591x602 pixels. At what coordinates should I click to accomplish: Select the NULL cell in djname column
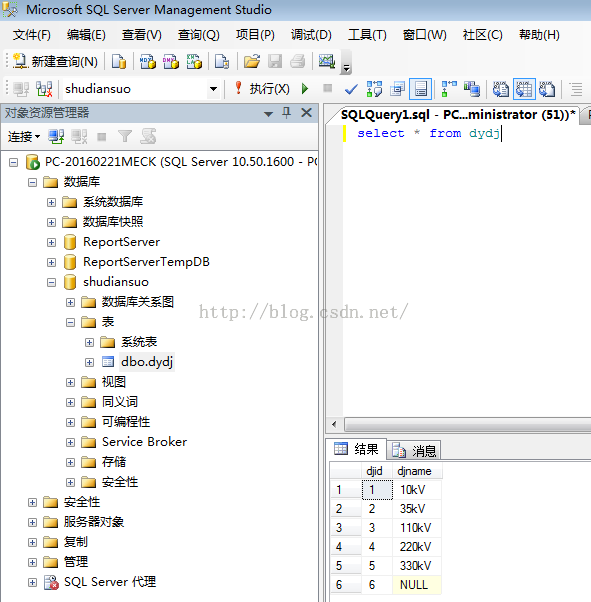pos(417,585)
